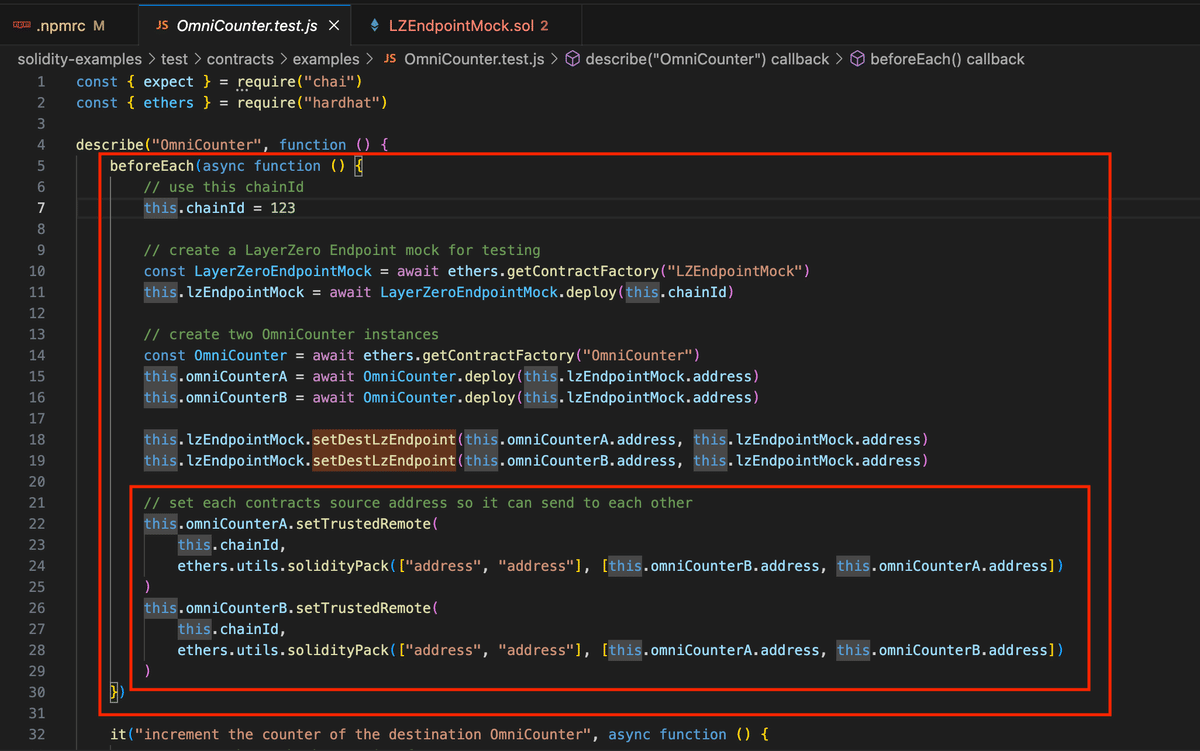Image resolution: width=1200 pixels, height=751 pixels.
Task: Click line number 32 in gutter
Action: [x=37, y=734]
